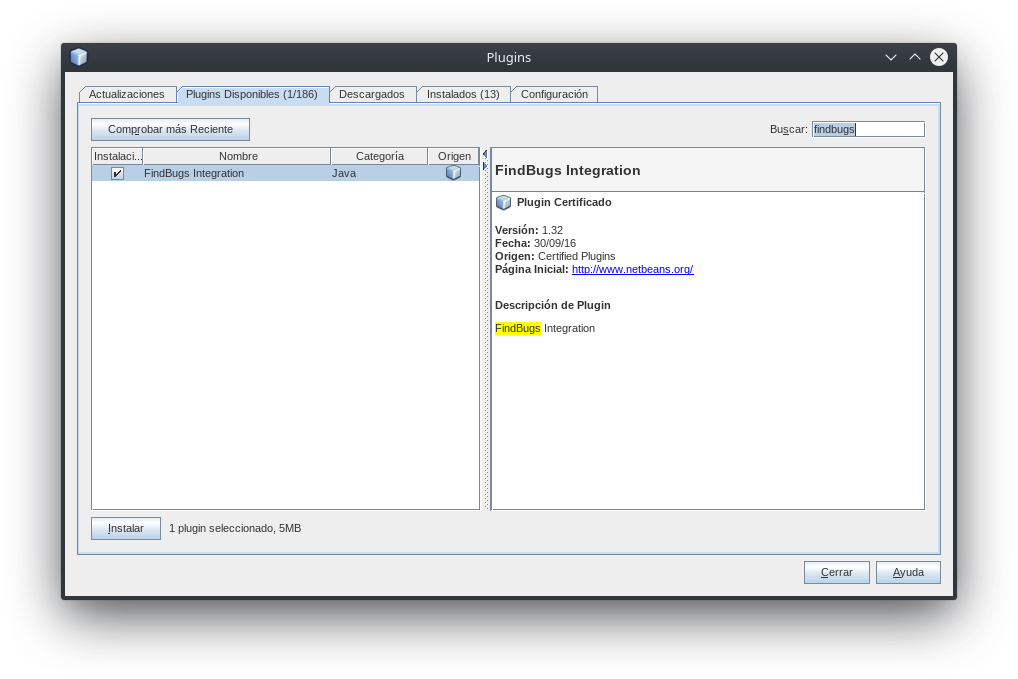
Task: Select the FindBugs Integration plugin name
Action: tap(194, 173)
